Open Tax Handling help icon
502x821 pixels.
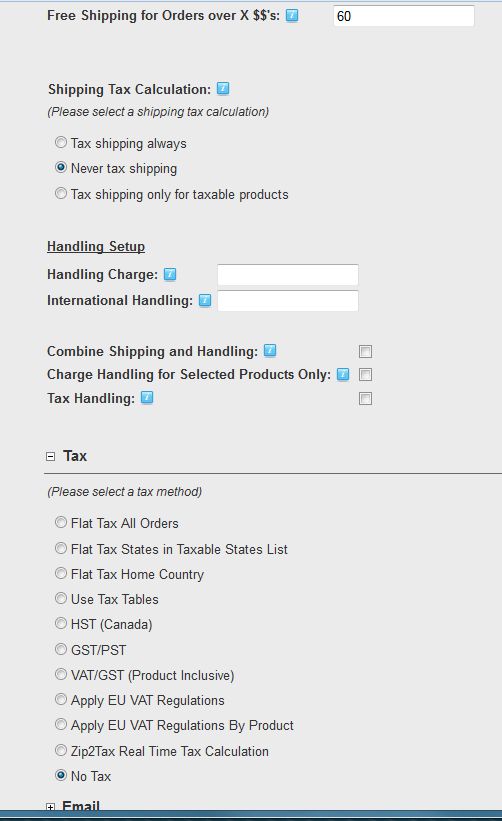tap(147, 398)
